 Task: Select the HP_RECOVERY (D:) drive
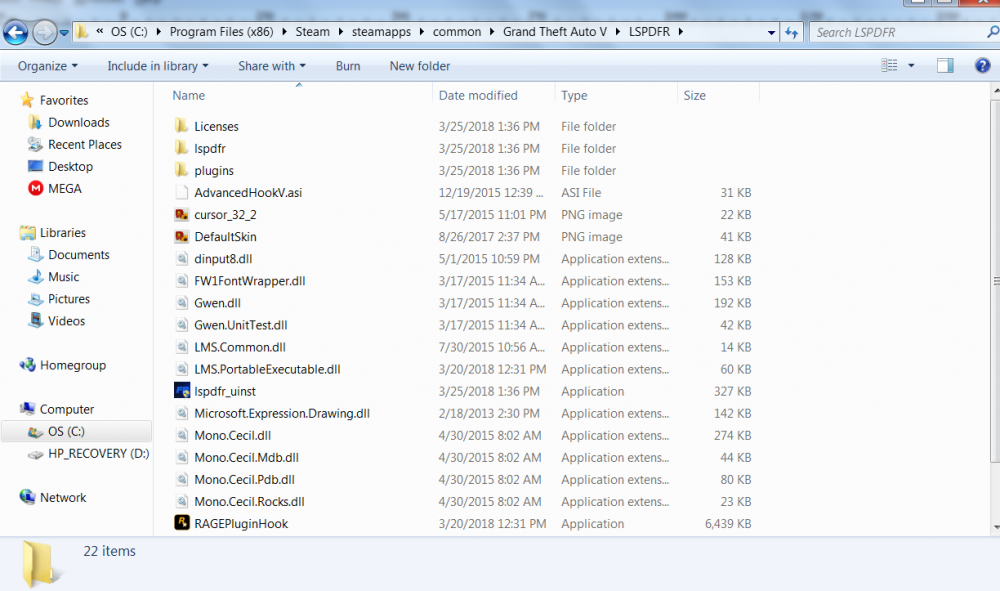[x=98, y=454]
